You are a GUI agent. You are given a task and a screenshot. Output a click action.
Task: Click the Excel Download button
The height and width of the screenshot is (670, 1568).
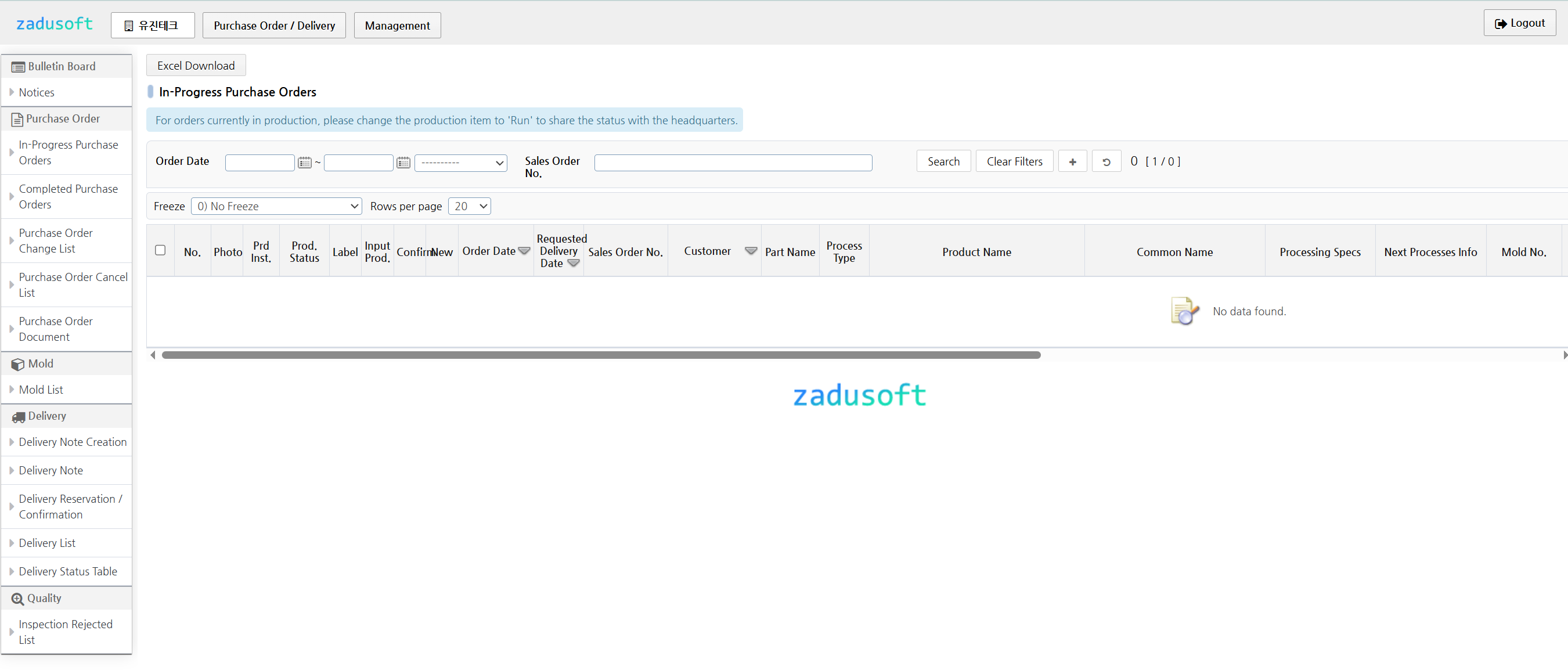pos(196,66)
